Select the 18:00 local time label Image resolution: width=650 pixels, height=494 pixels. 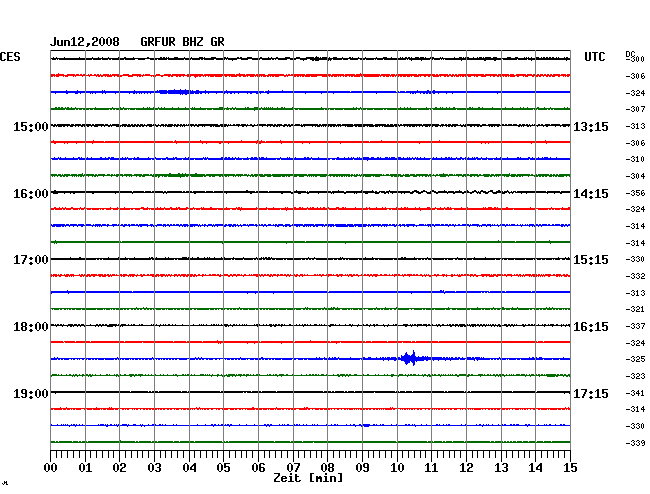[x=31, y=327]
